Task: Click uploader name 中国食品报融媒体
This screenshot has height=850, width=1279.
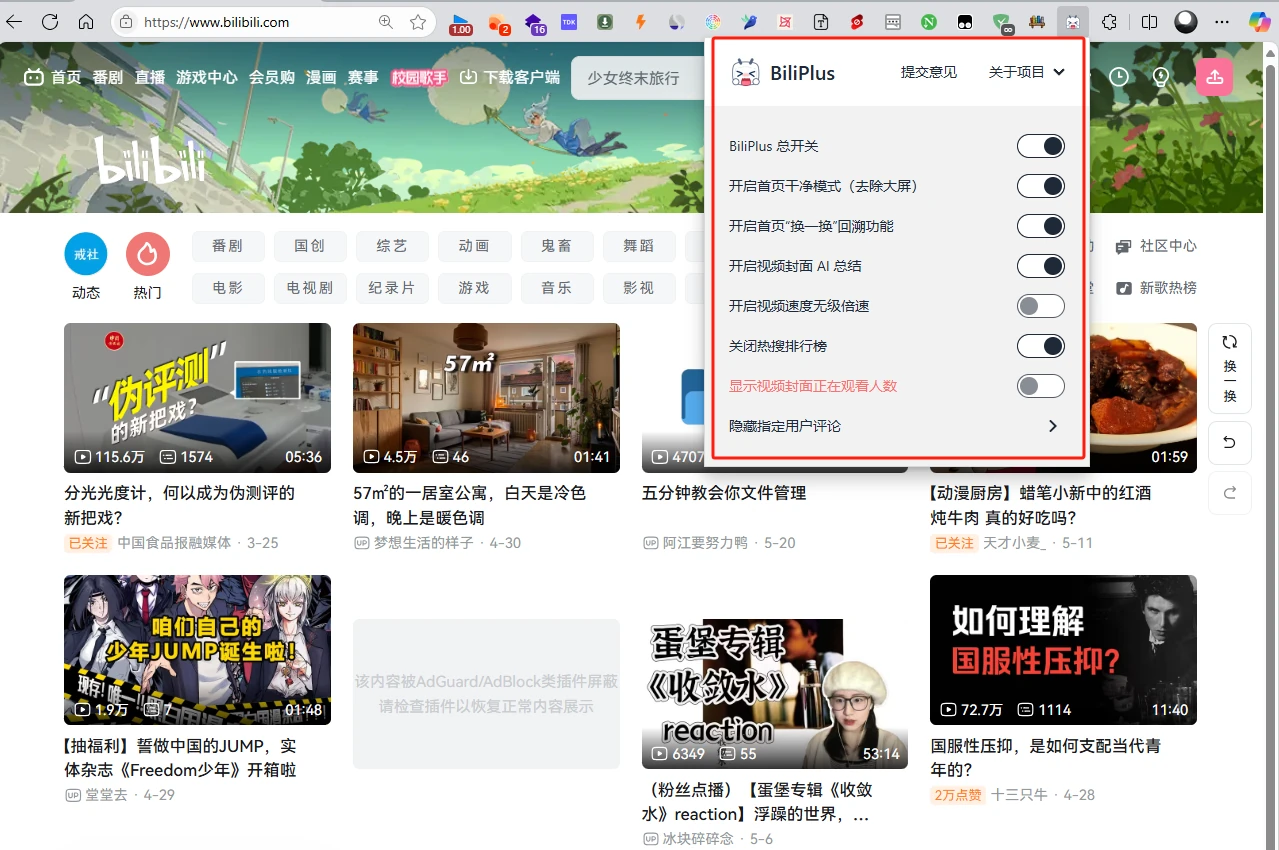Action: 174,543
